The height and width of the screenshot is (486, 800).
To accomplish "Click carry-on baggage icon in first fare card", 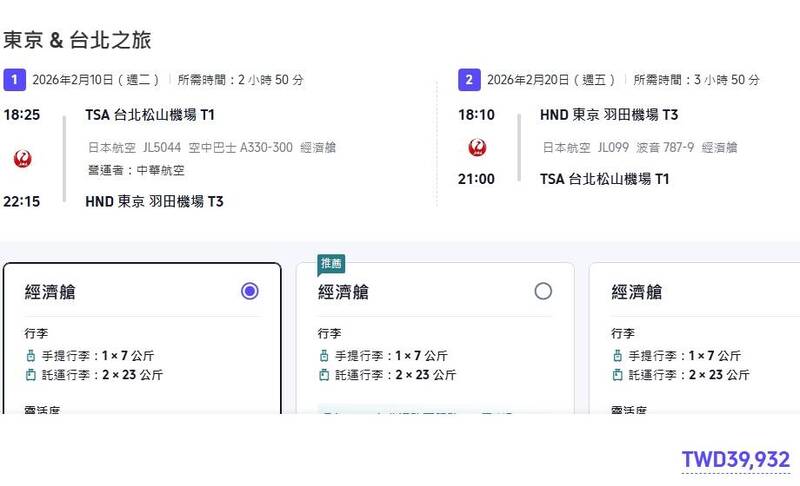I will tap(30, 355).
